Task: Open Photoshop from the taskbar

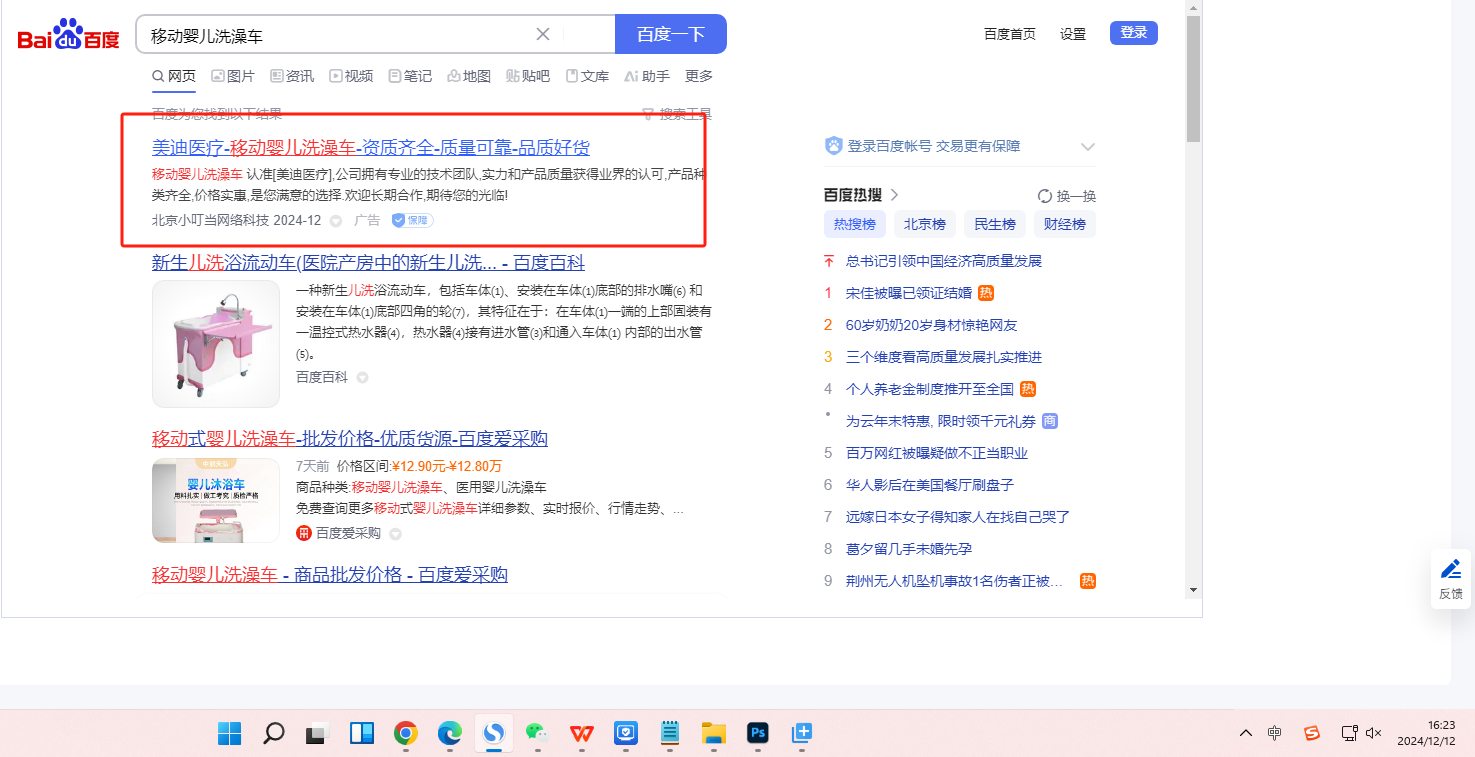Action: [758, 734]
